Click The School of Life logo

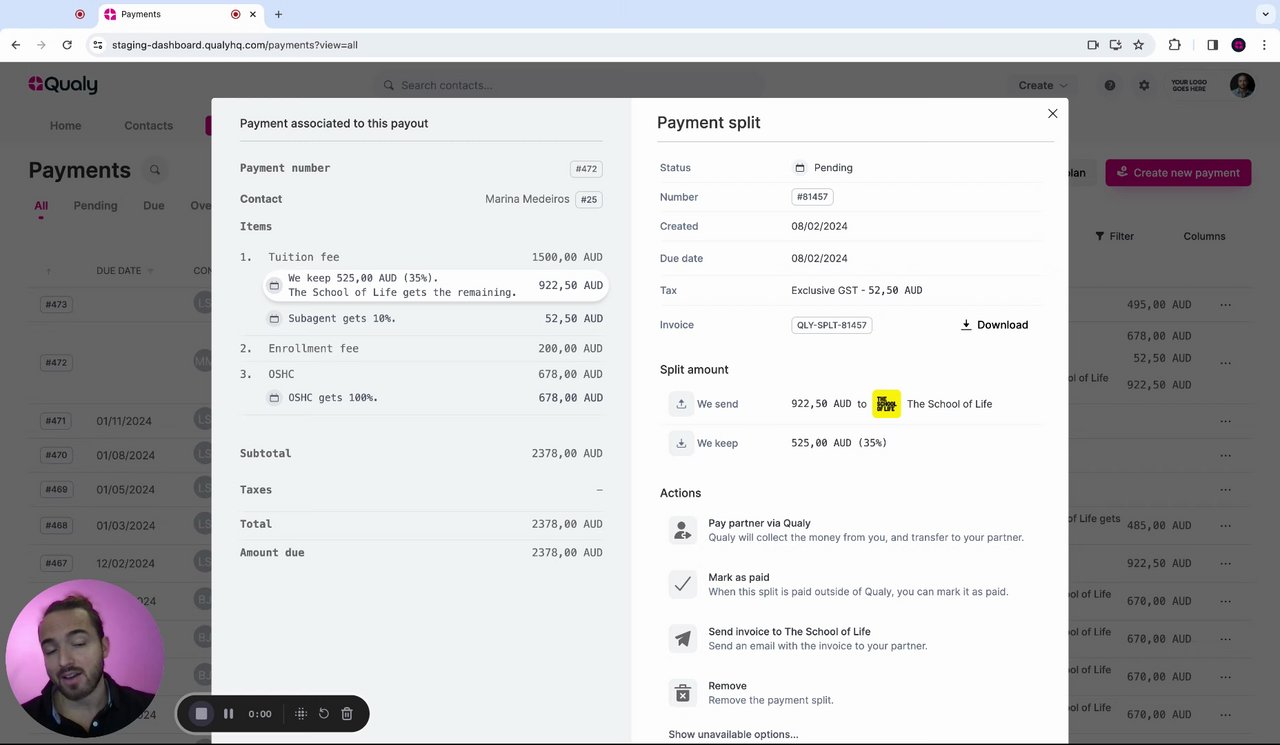pyautogui.click(x=886, y=404)
